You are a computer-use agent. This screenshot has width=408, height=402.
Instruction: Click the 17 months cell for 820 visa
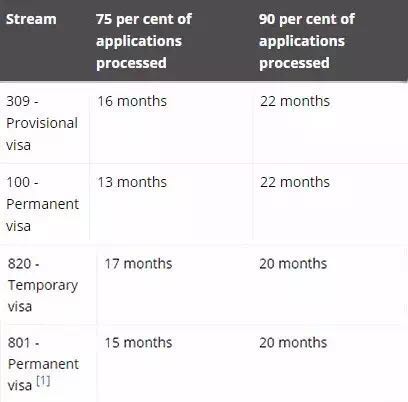[138, 264]
